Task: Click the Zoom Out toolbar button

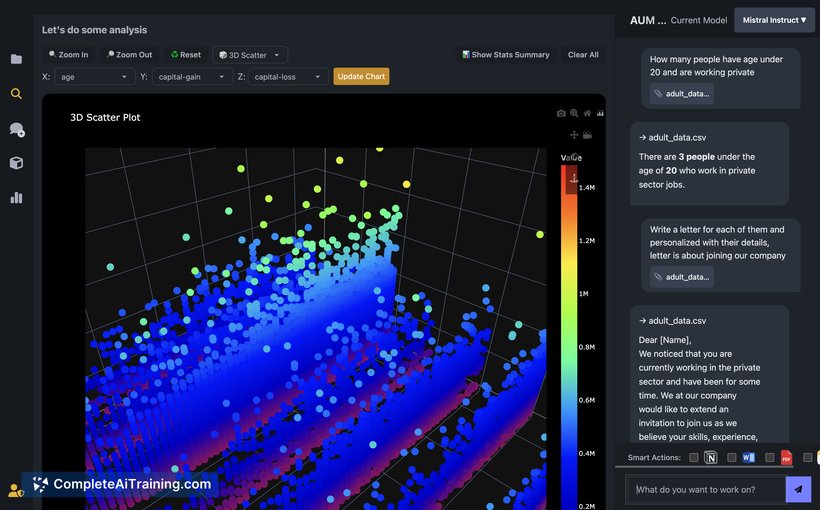Action: pyautogui.click(x=130, y=54)
